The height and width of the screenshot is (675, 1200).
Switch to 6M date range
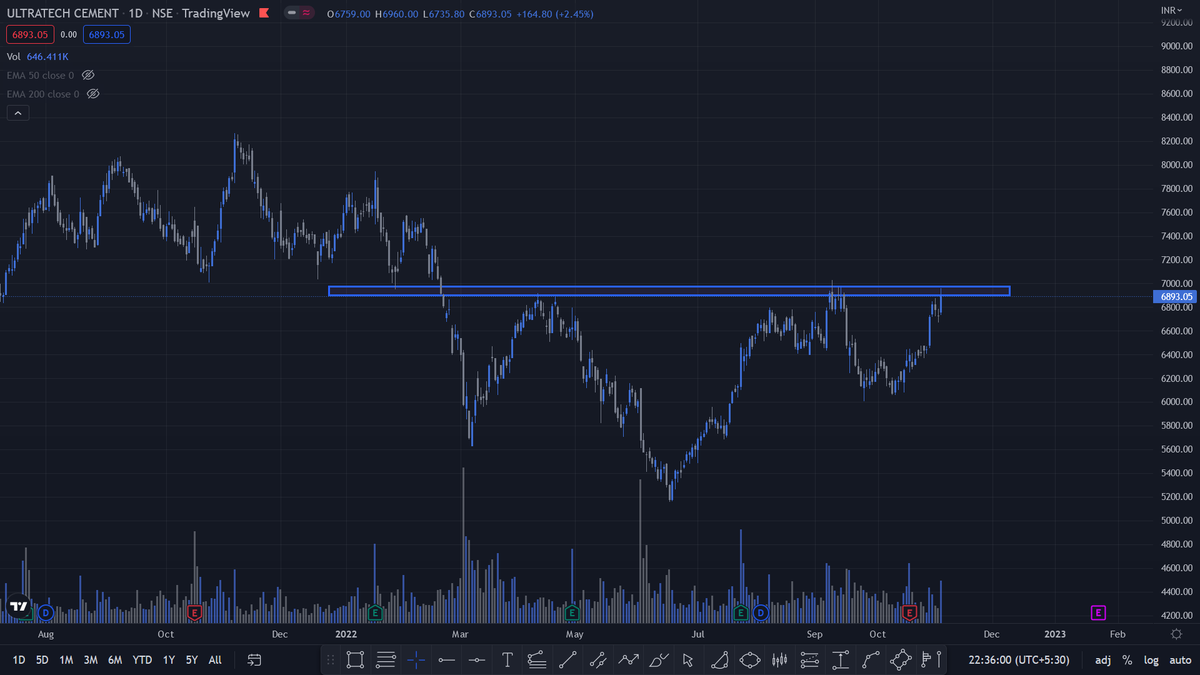115,660
